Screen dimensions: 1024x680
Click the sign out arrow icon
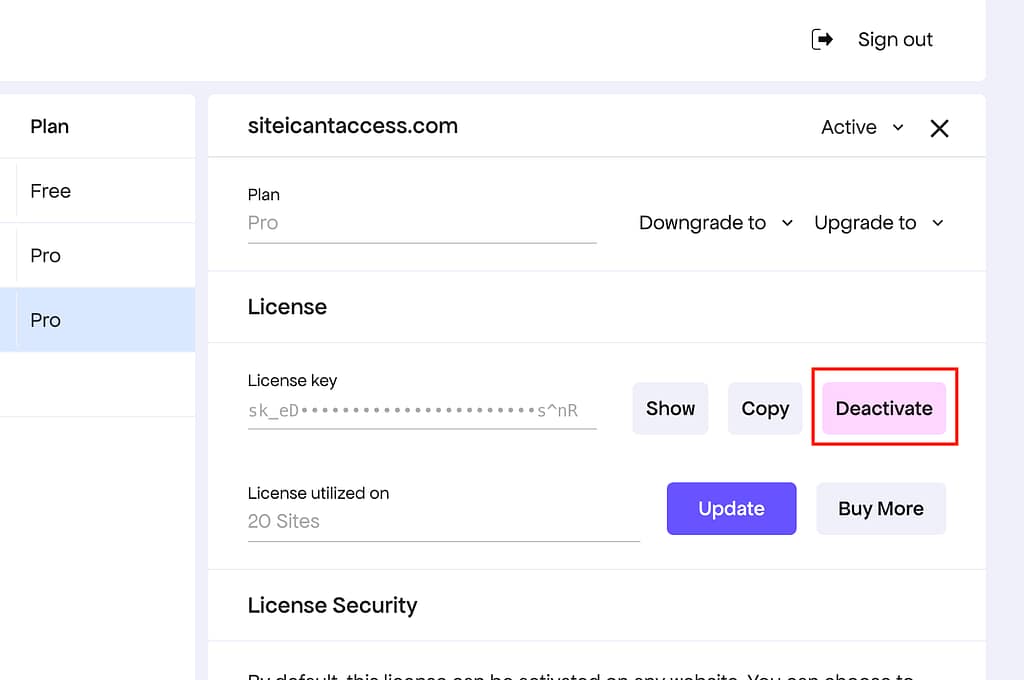click(820, 39)
